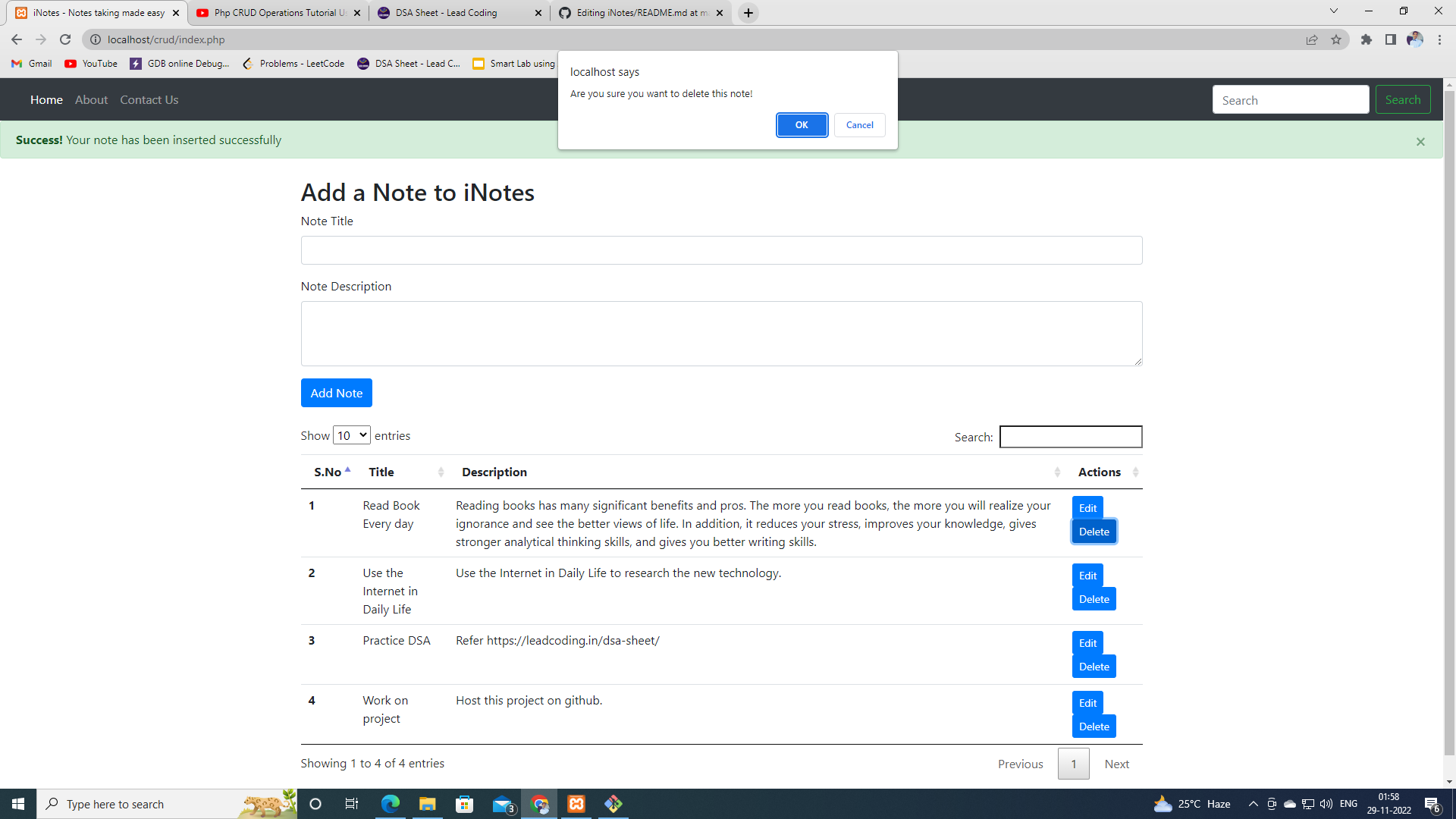The image size is (1456, 819).
Task: Edit the Work on project note
Action: coord(1087,703)
